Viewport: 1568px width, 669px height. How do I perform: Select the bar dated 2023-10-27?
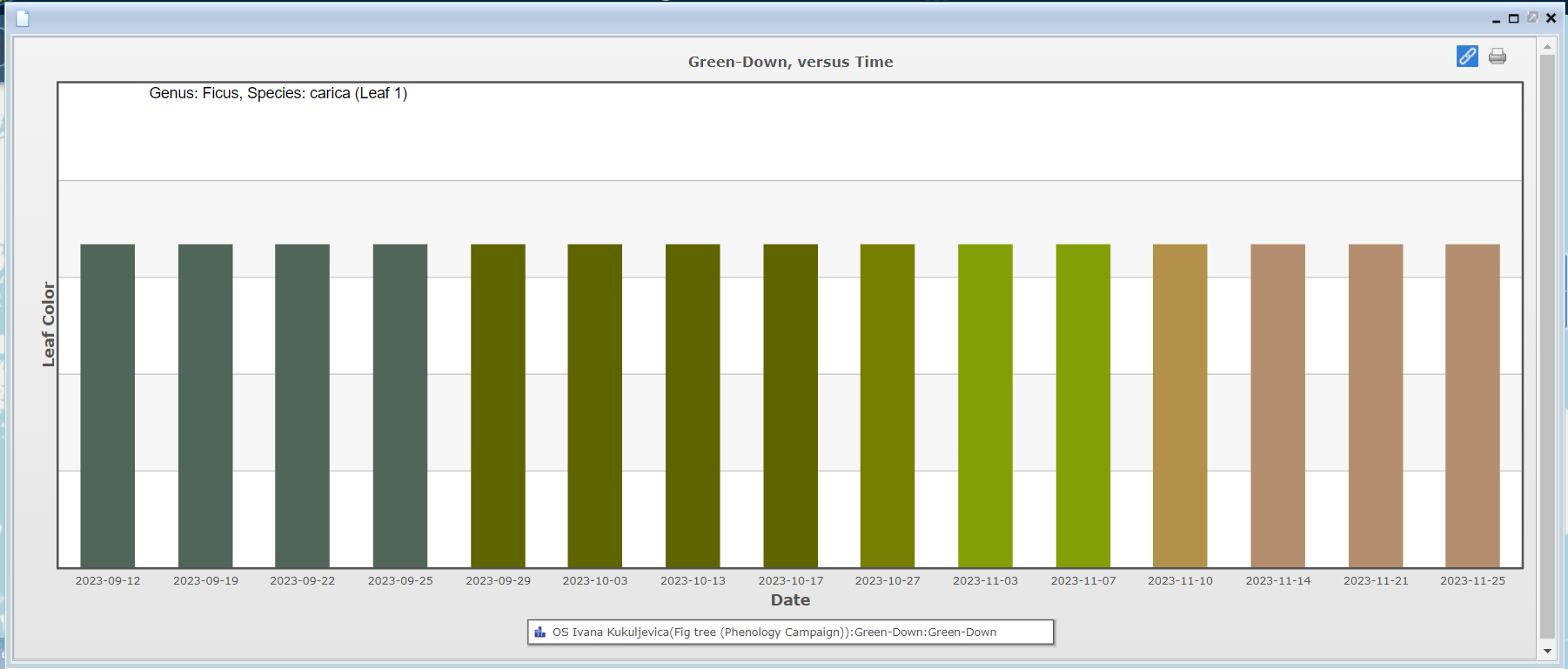click(x=888, y=405)
